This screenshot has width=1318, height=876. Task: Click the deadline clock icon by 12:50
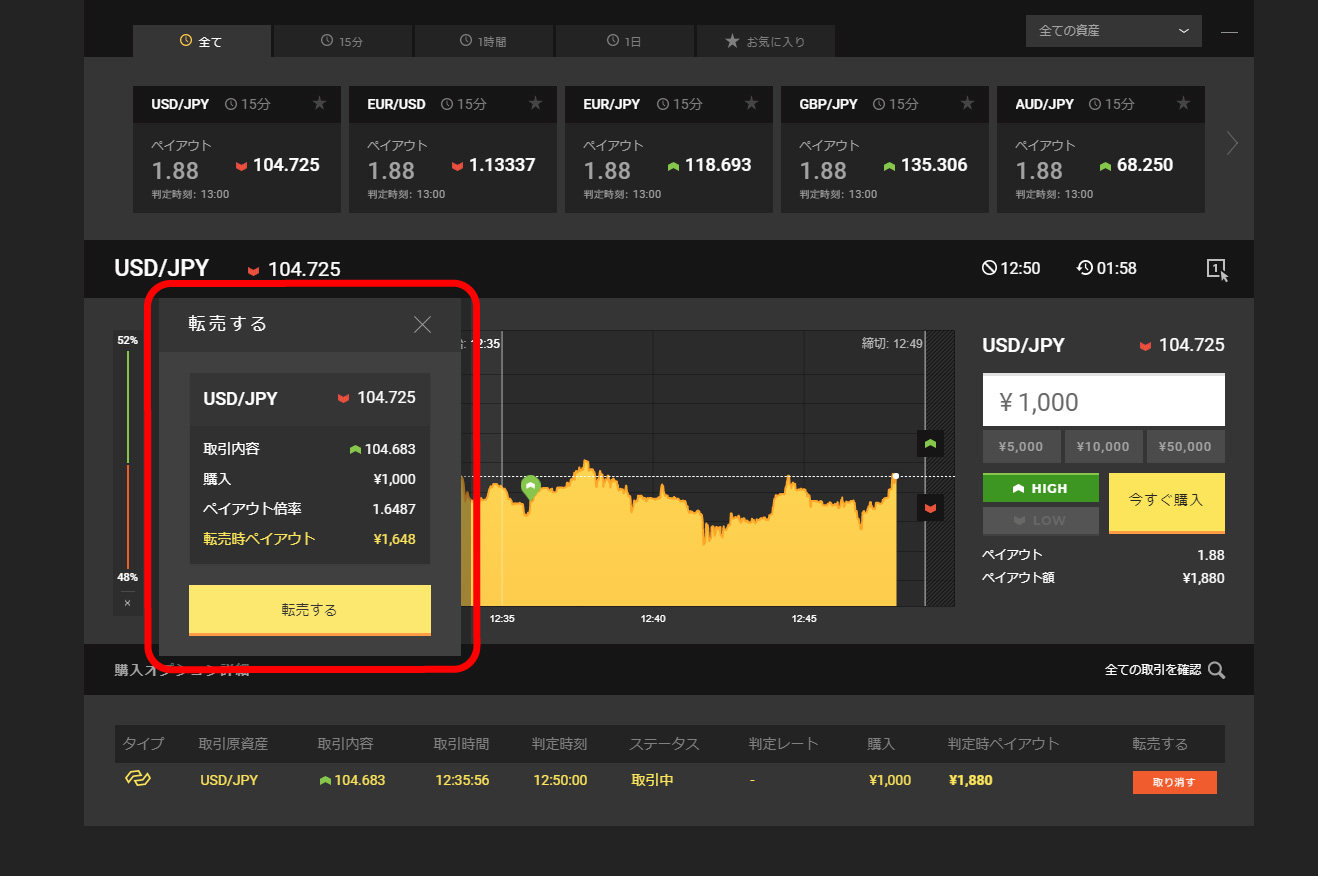[989, 268]
